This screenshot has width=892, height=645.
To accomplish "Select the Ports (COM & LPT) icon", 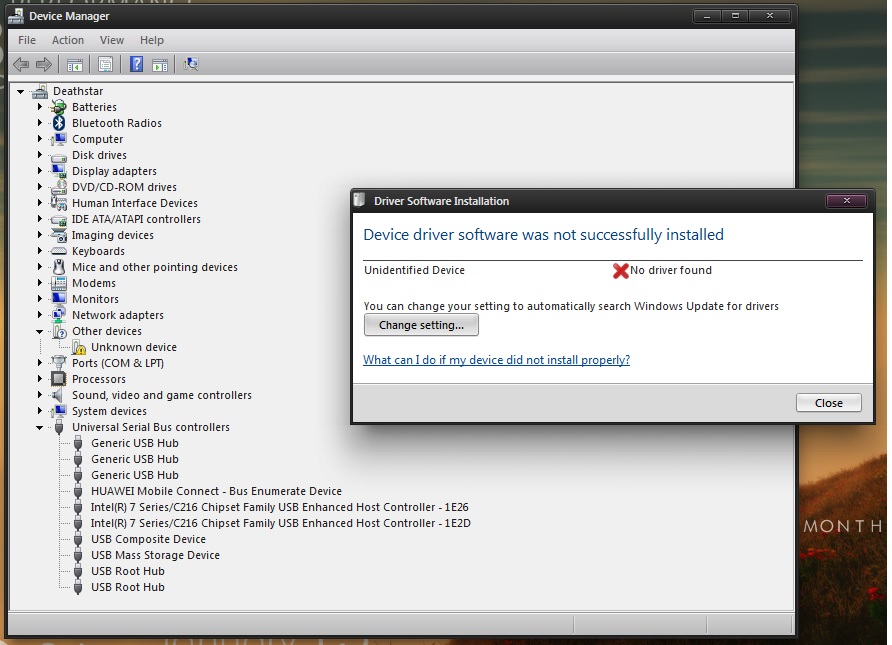I will pyautogui.click(x=59, y=363).
